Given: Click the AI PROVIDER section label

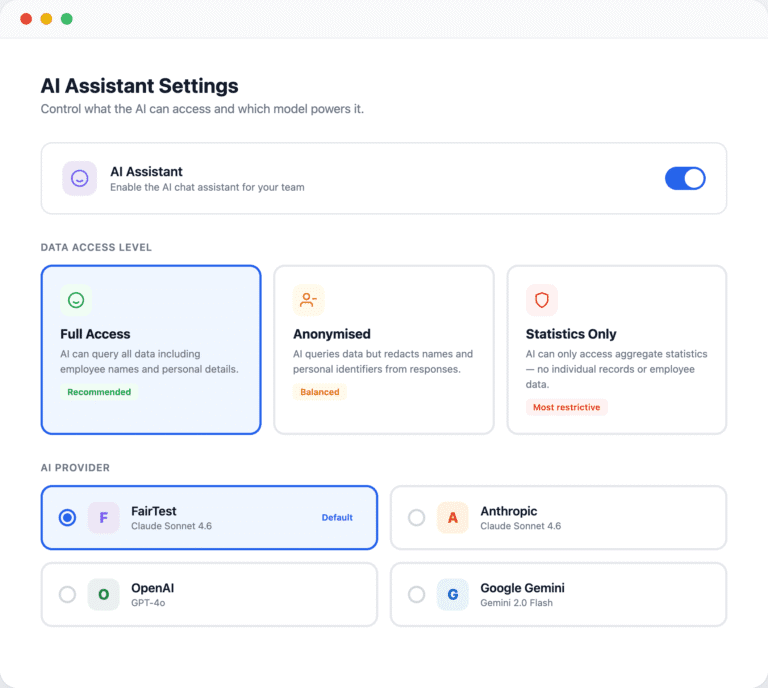Looking at the screenshot, I should tap(75, 468).
